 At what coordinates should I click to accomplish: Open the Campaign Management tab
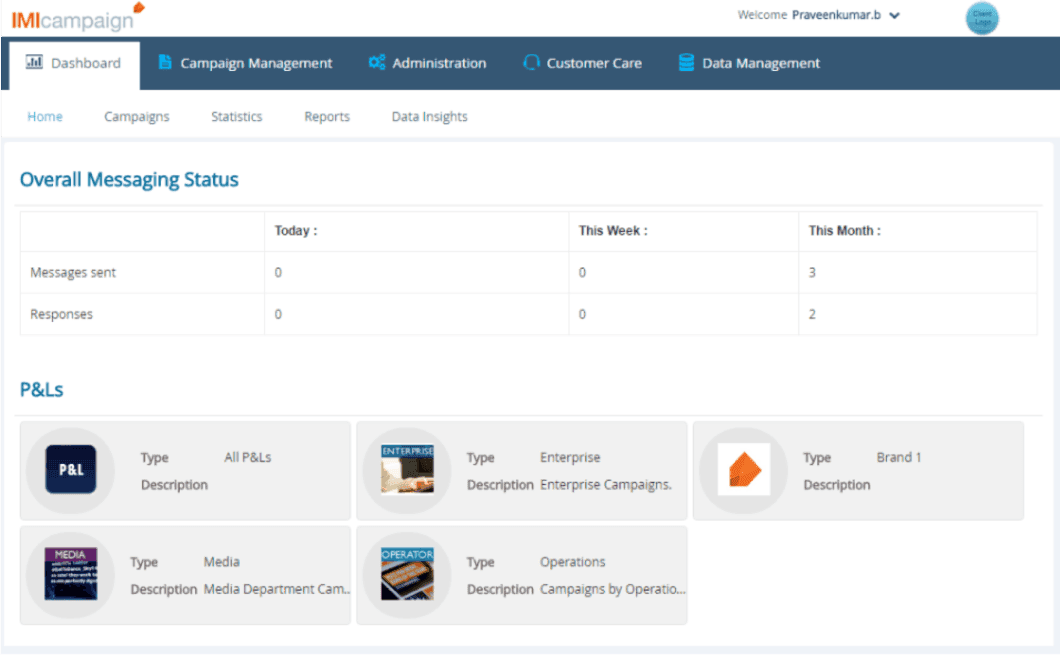tap(245, 63)
